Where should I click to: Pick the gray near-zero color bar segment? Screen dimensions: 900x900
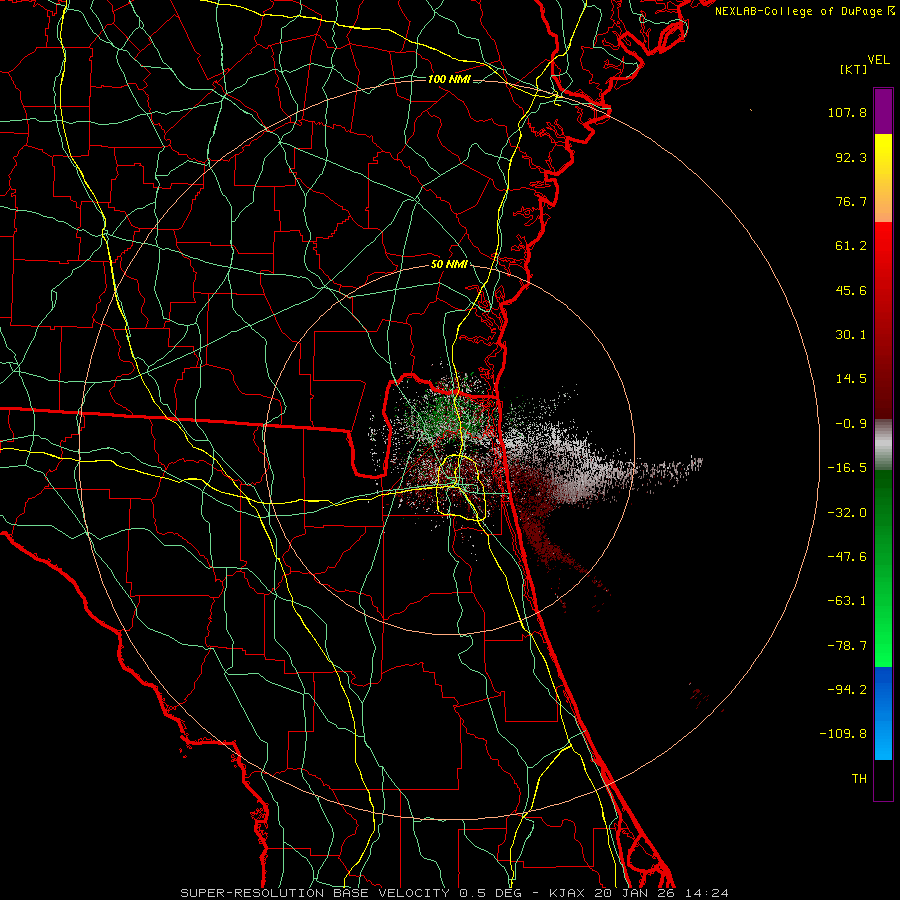point(883,444)
